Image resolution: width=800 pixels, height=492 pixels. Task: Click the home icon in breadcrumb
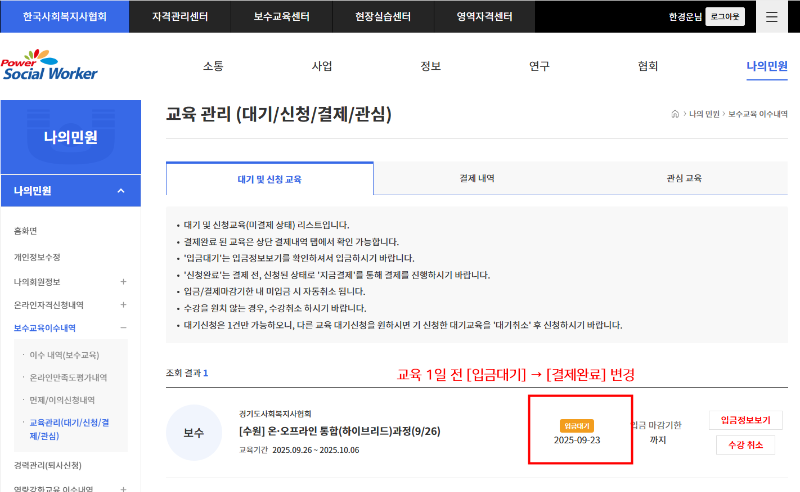[675, 115]
